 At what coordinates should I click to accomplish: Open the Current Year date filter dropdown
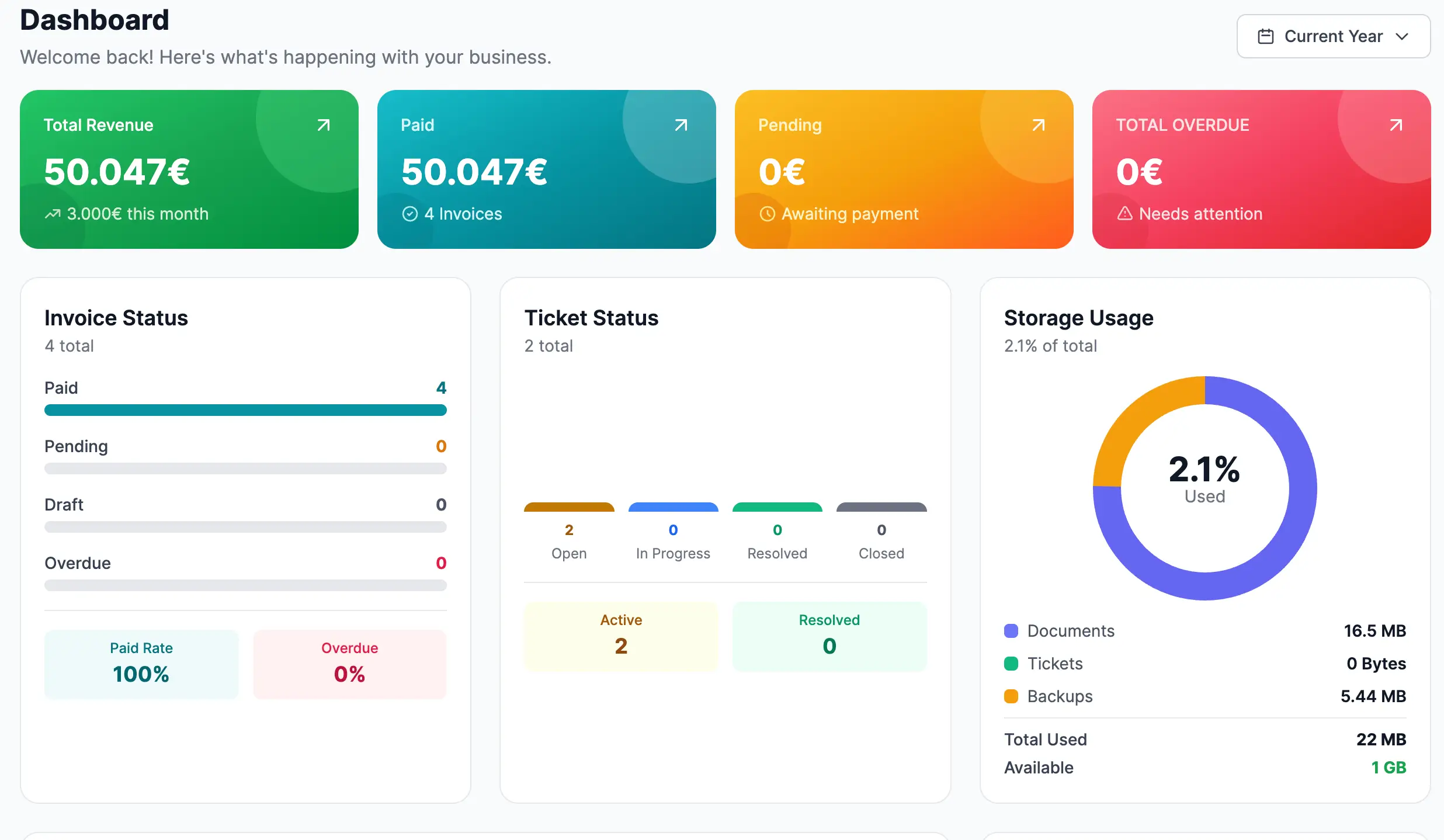(x=1333, y=36)
